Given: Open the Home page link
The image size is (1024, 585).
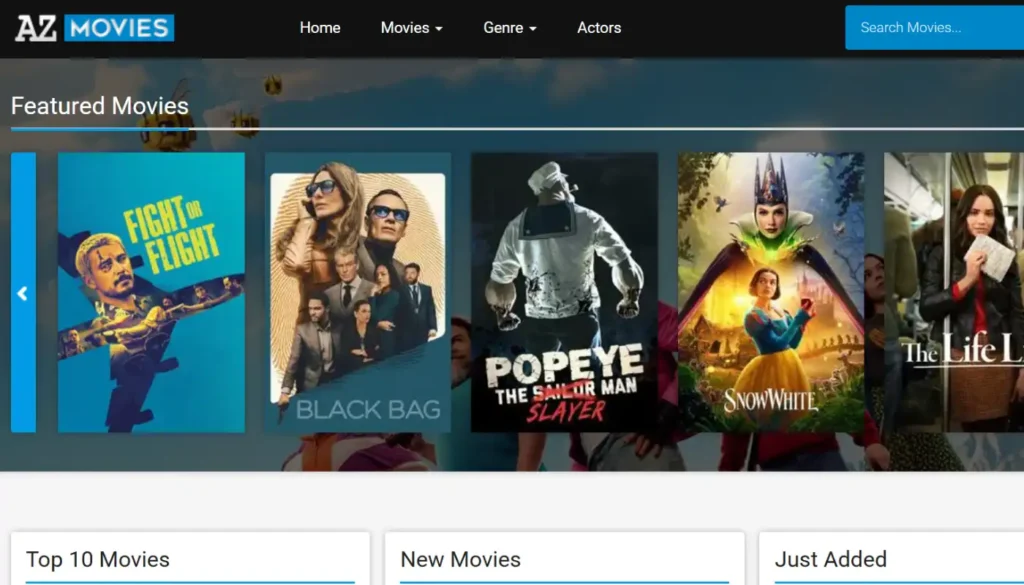Looking at the screenshot, I should (320, 28).
